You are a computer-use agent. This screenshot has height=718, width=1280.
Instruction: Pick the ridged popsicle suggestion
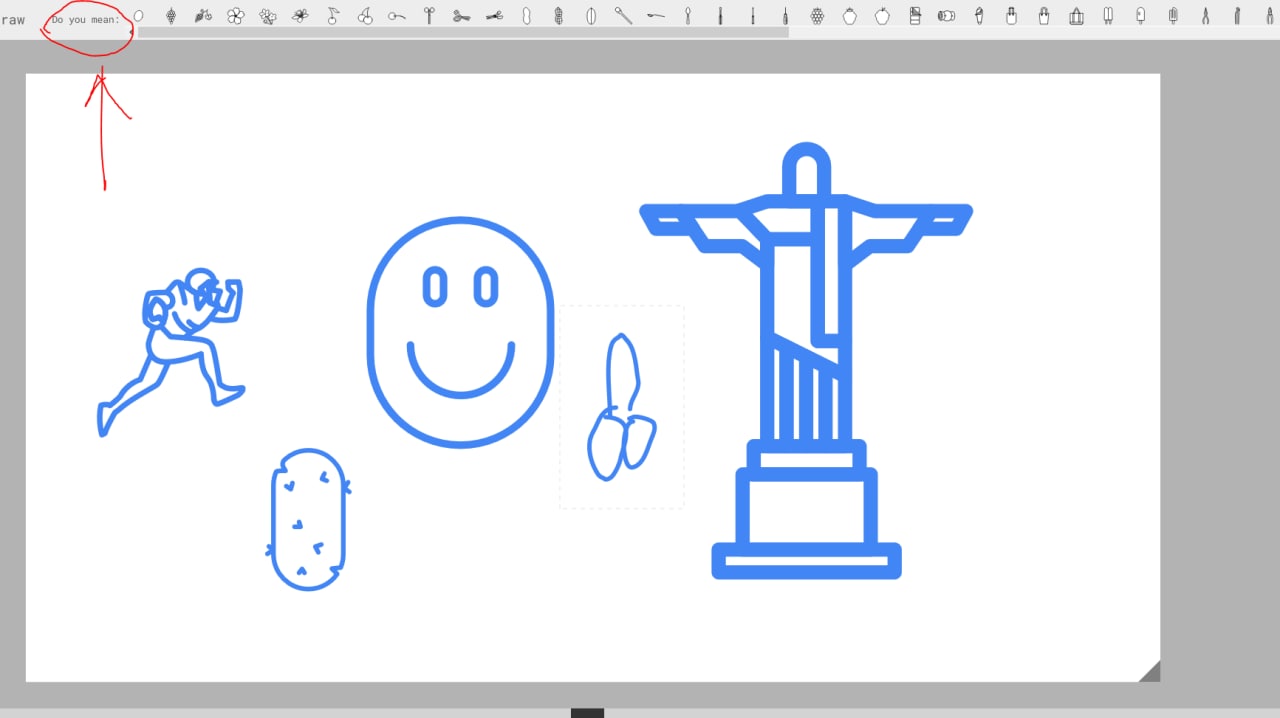tap(1173, 16)
